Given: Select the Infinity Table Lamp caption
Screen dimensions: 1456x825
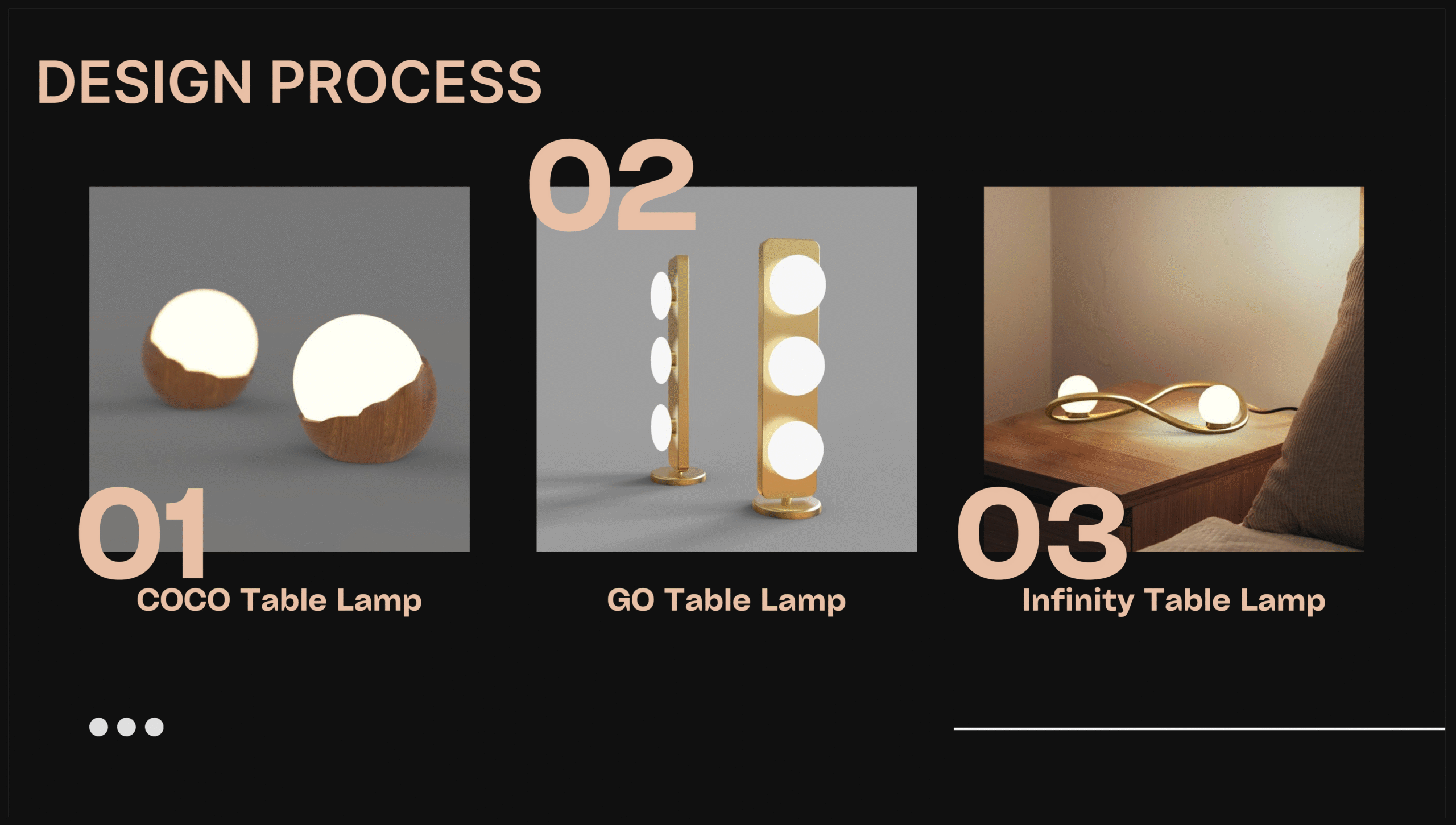Looking at the screenshot, I should [1173, 600].
